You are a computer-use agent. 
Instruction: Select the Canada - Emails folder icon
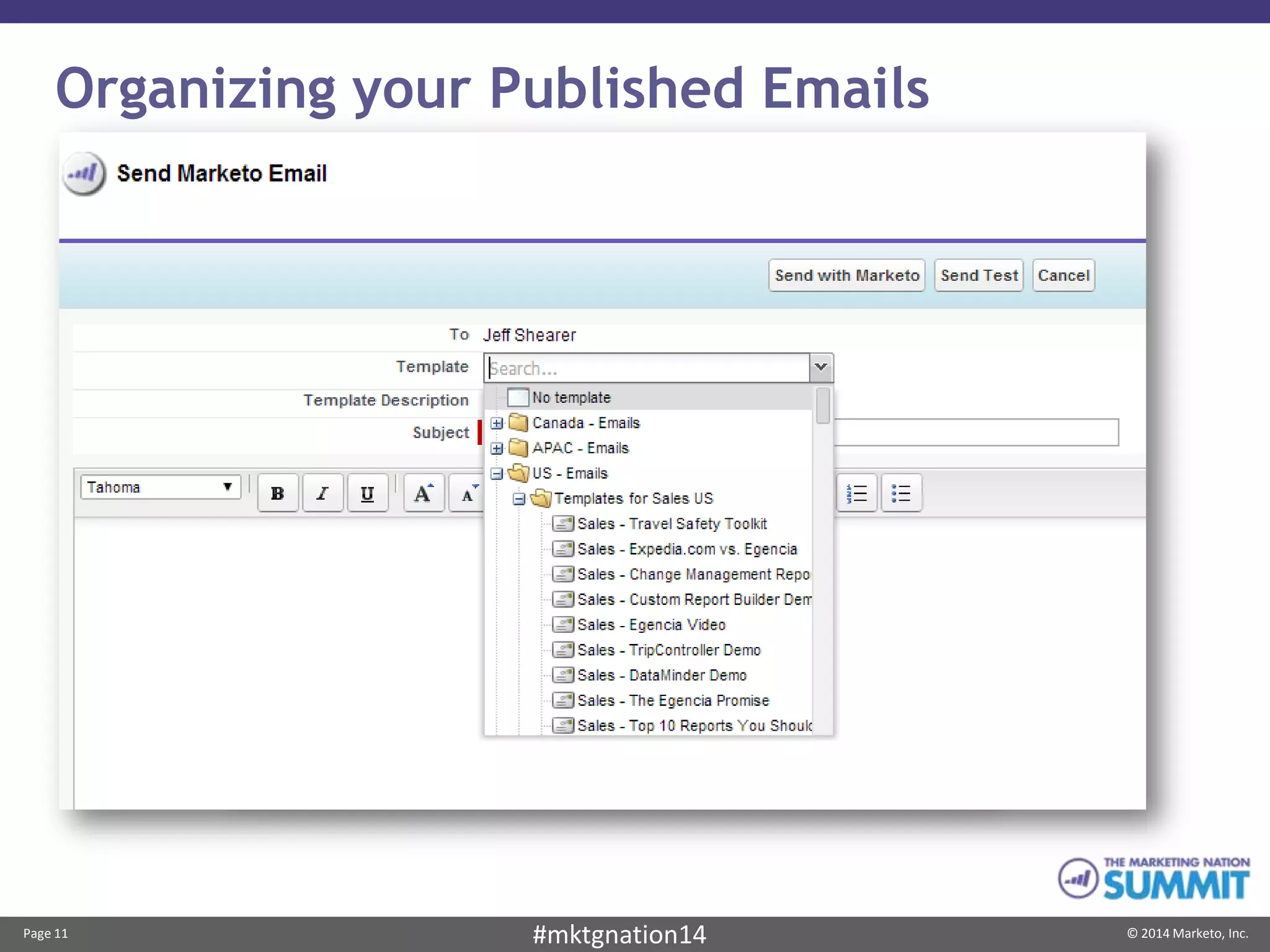518,423
